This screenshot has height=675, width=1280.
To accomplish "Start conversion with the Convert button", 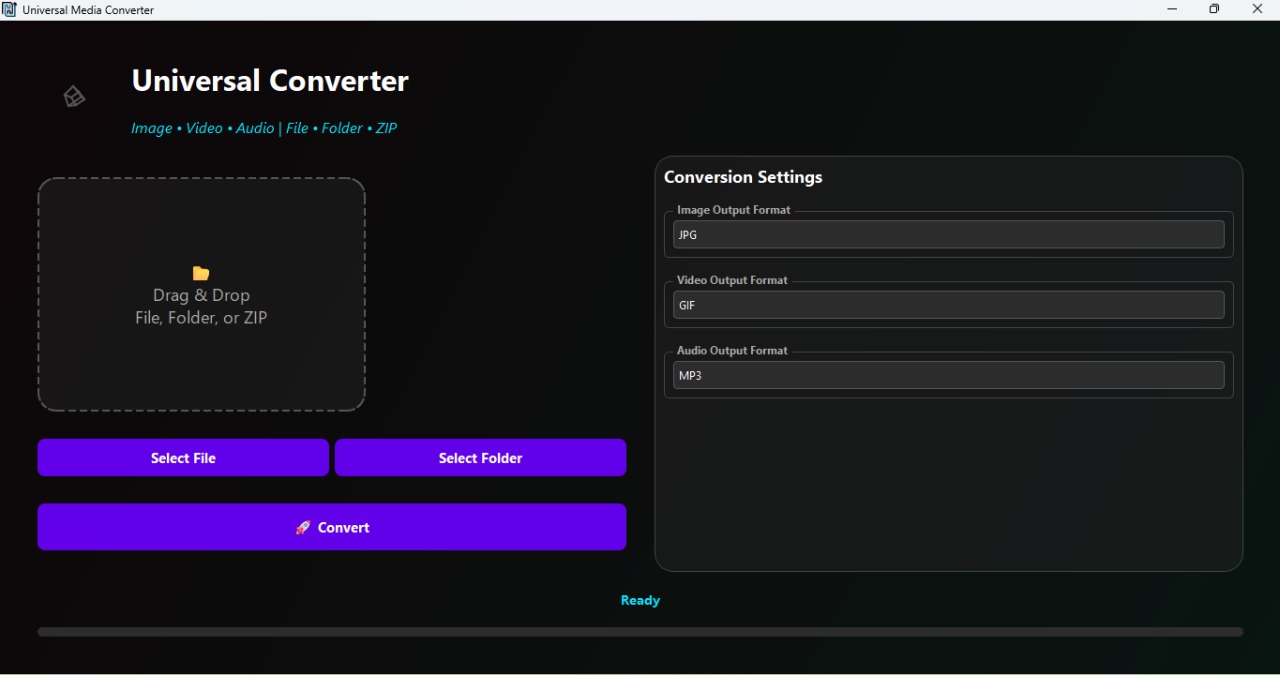I will [x=331, y=527].
